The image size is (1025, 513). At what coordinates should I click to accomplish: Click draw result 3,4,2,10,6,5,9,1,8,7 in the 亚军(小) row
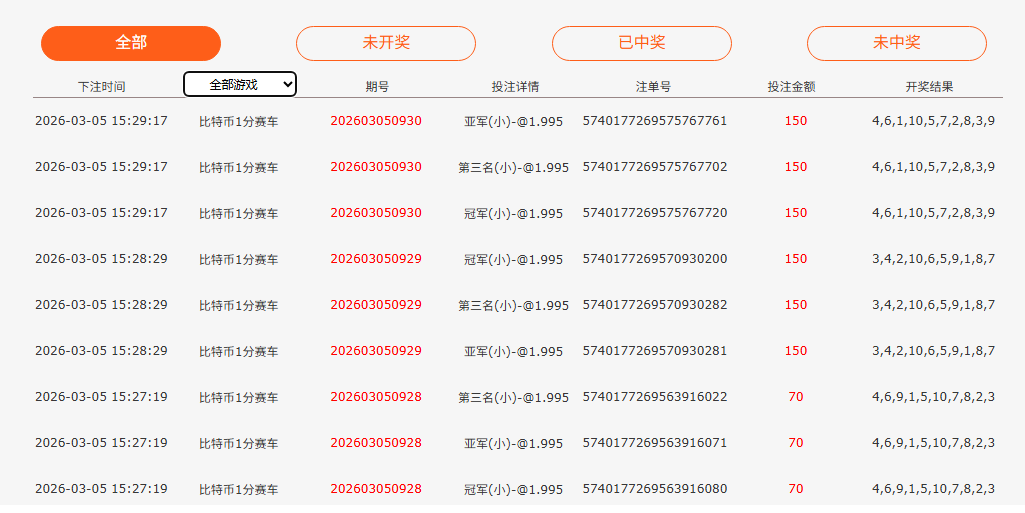click(933, 351)
